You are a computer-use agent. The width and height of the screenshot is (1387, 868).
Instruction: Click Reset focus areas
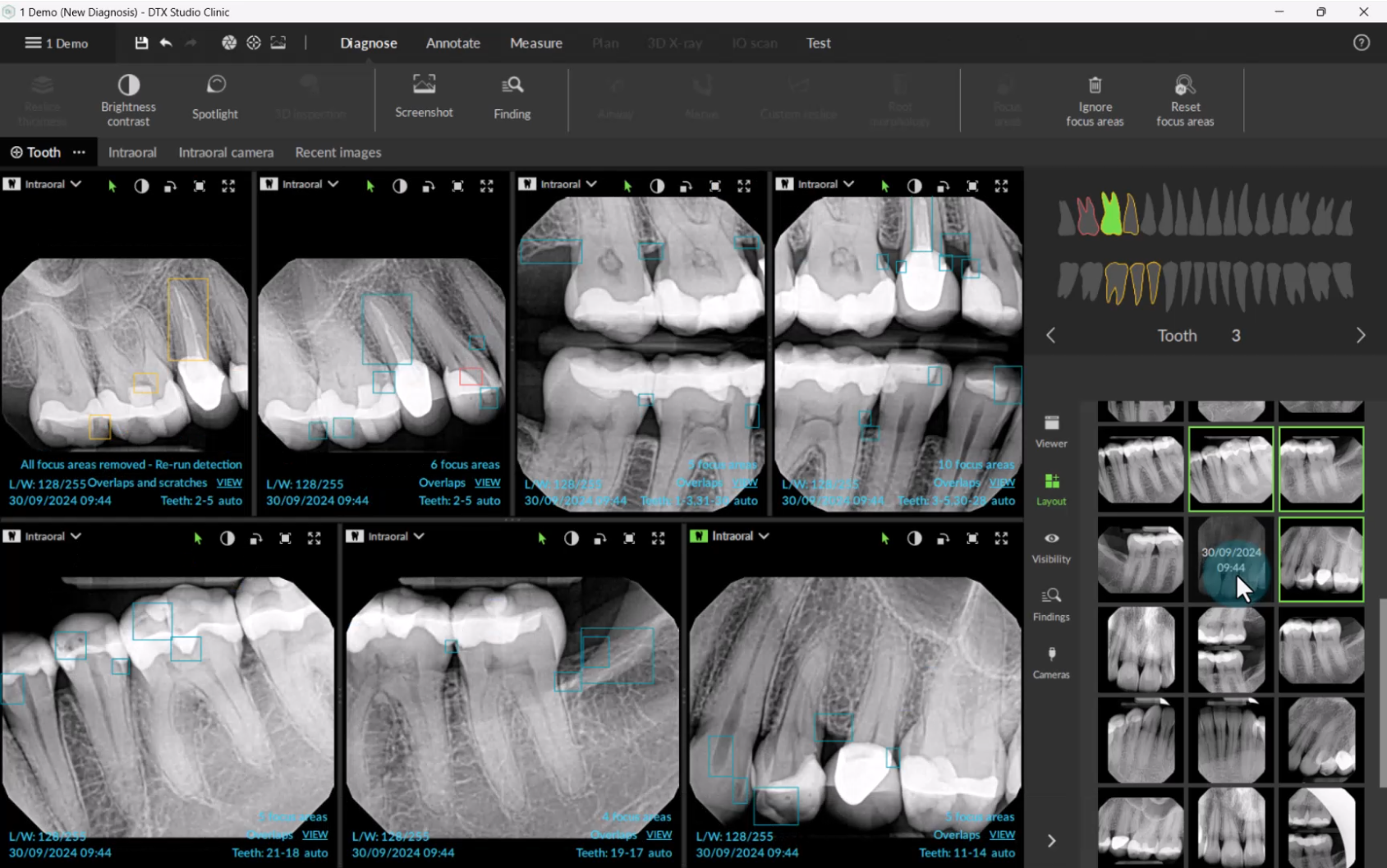click(1185, 100)
